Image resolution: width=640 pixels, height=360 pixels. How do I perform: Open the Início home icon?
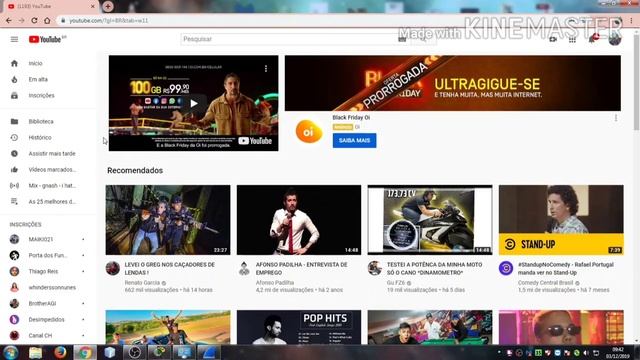[14, 63]
